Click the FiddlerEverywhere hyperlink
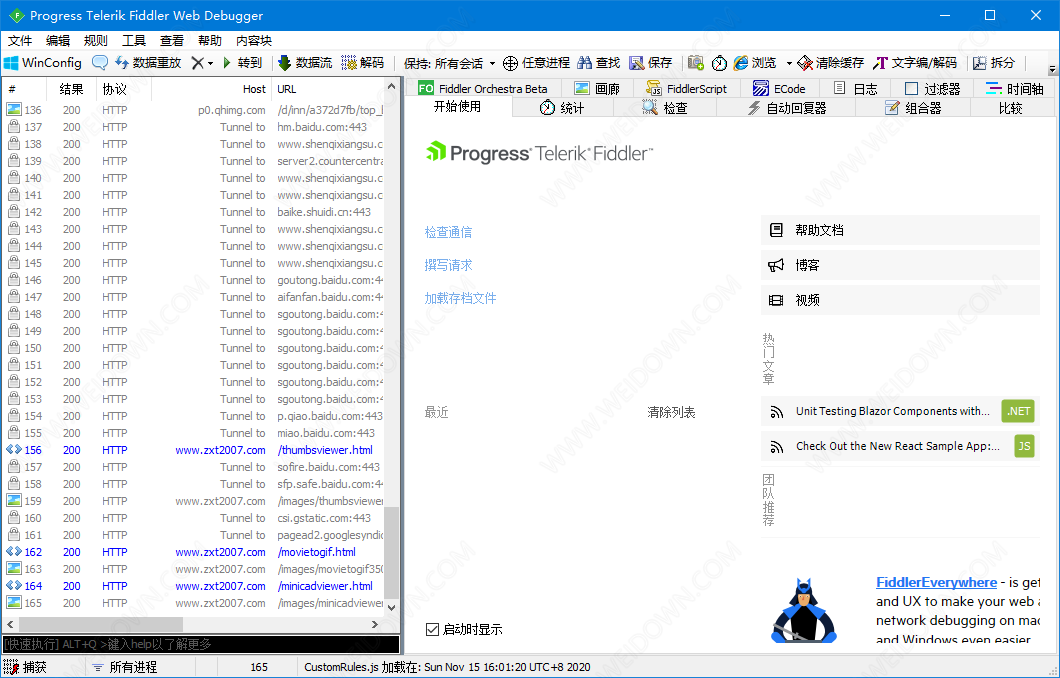 coord(936,582)
